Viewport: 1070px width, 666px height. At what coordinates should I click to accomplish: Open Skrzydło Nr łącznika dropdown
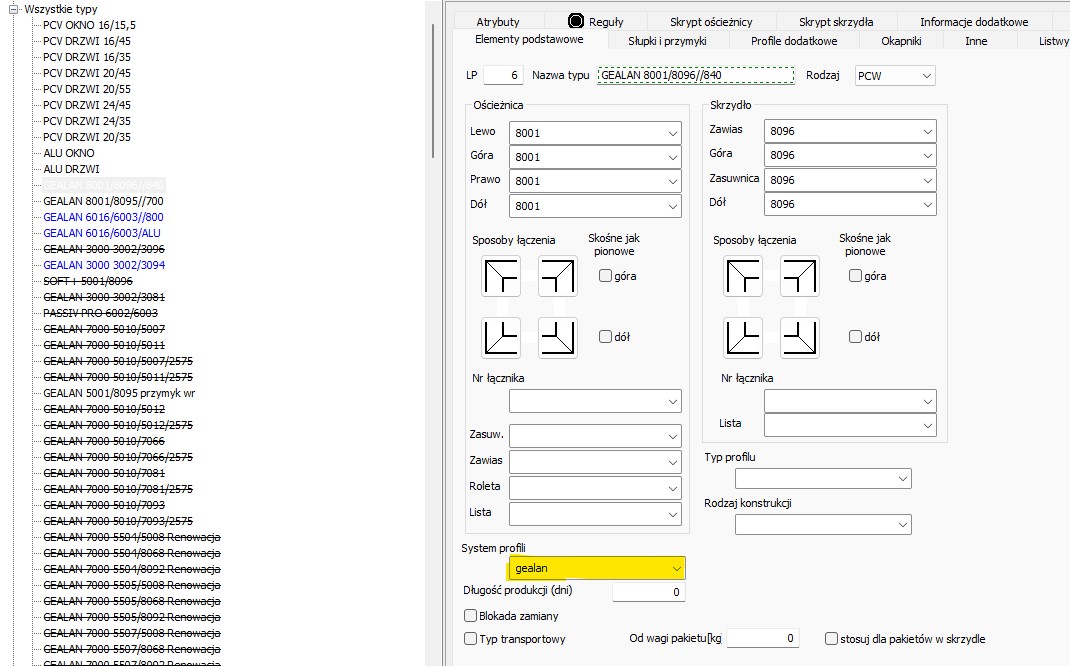850,401
